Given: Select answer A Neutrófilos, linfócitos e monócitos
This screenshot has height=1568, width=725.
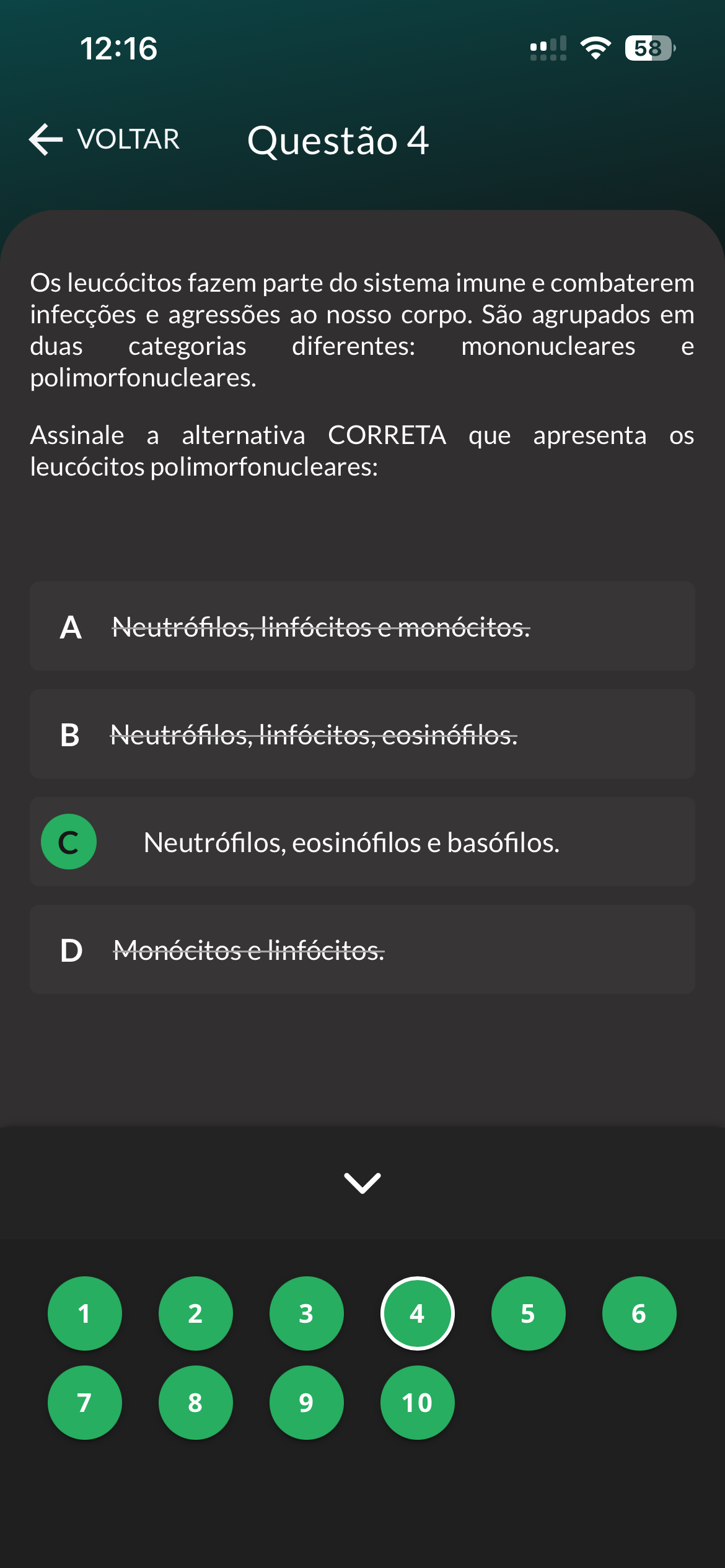Looking at the screenshot, I should pos(362,626).
